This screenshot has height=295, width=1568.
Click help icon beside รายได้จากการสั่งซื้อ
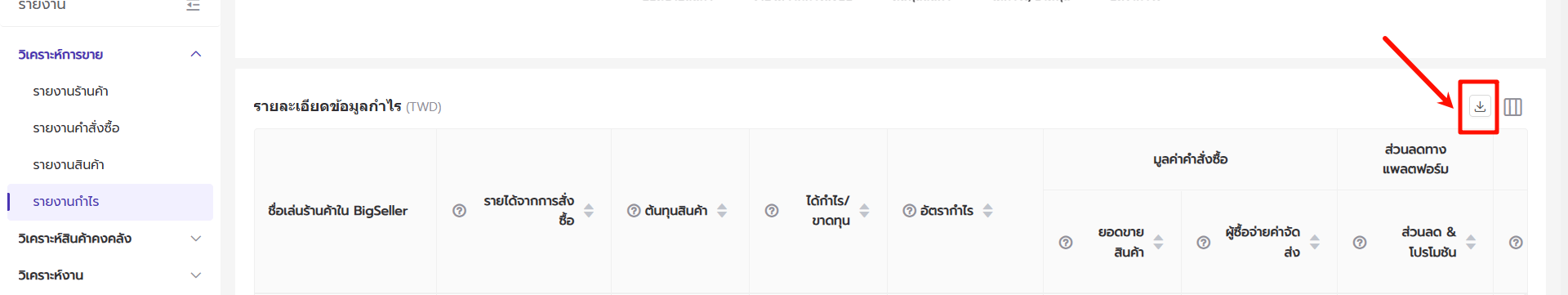click(x=459, y=211)
